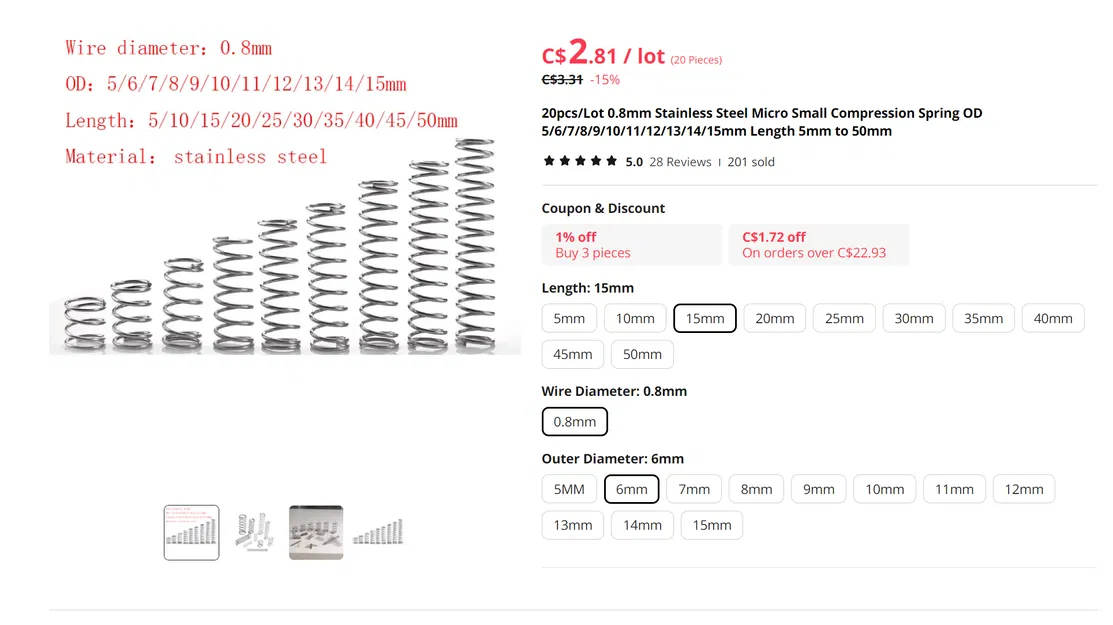
Task: View the fourth thumbnail of spring row
Action: pyautogui.click(x=378, y=532)
